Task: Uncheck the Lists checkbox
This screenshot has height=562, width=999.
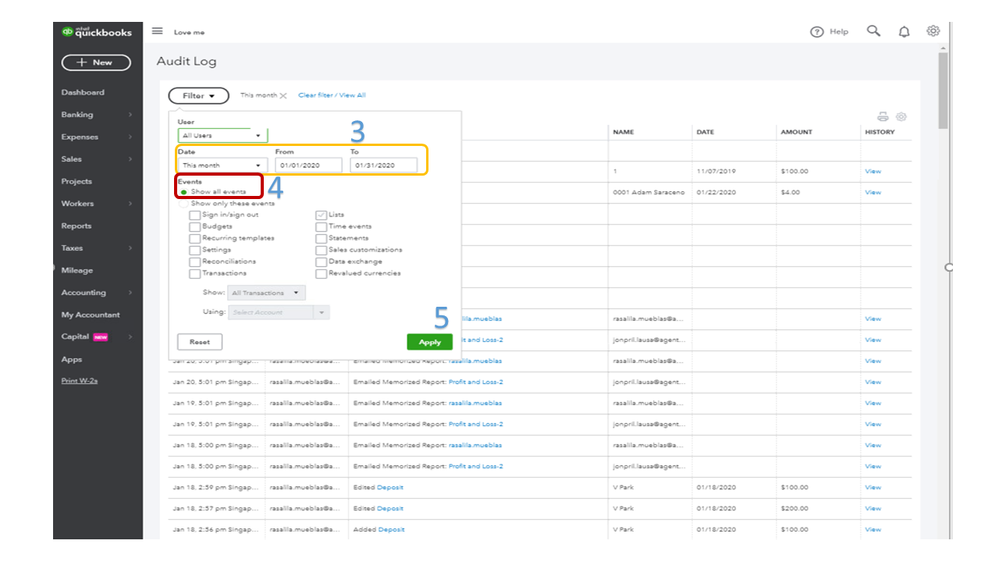Action: tap(321, 215)
